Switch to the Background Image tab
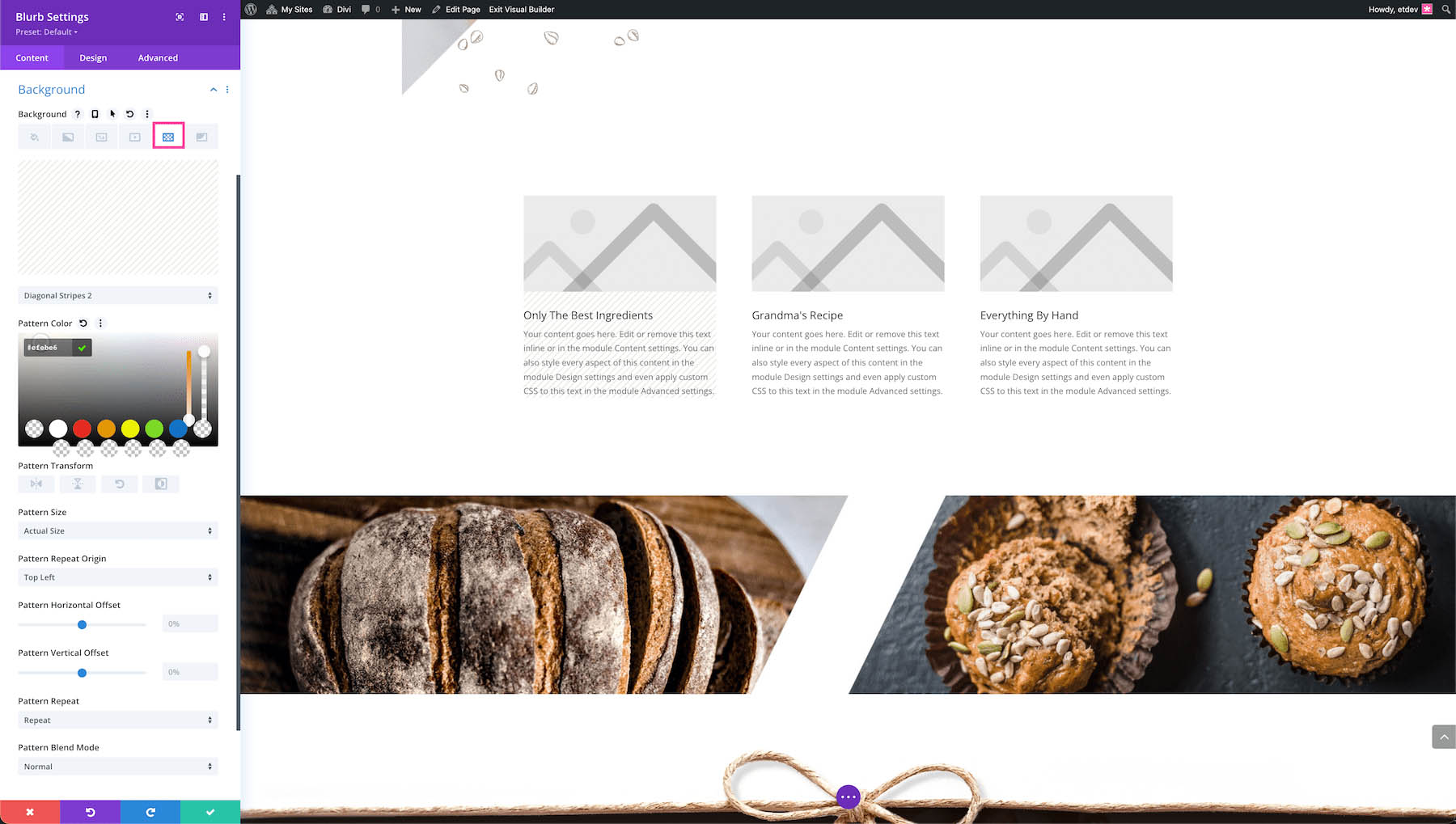Image resolution: width=1456 pixels, height=824 pixels. click(x=101, y=137)
